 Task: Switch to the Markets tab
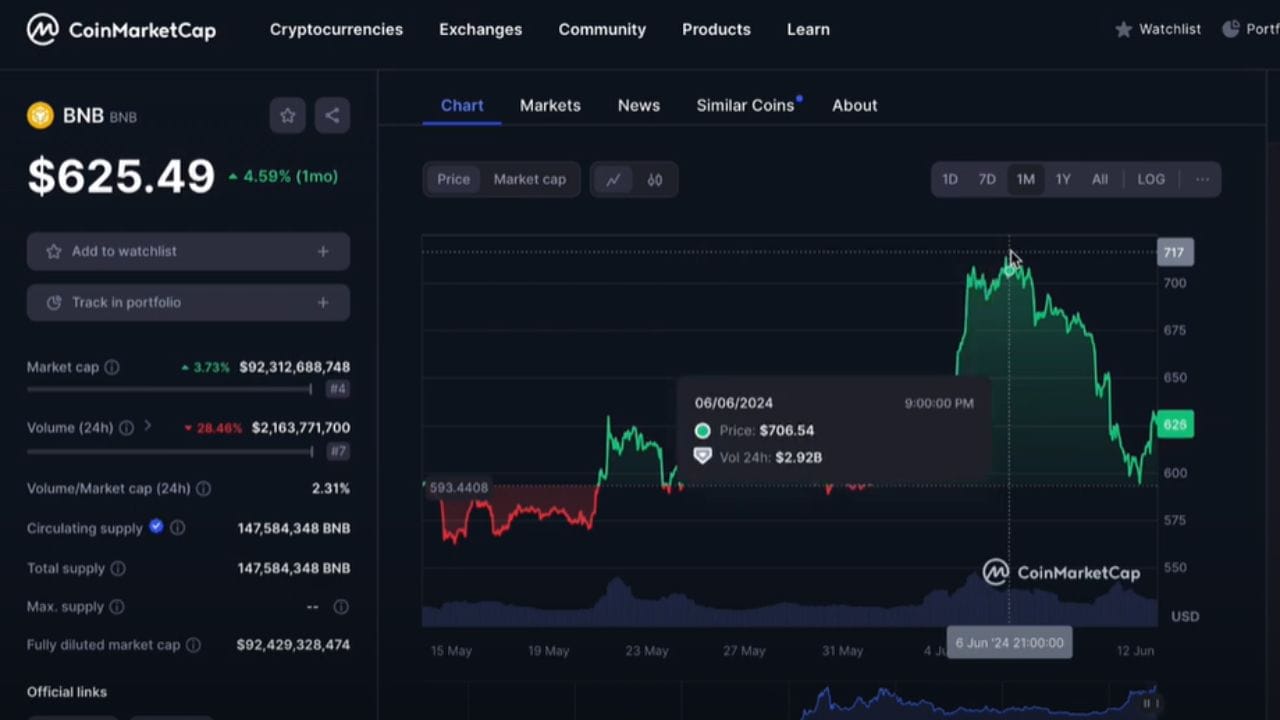[550, 105]
